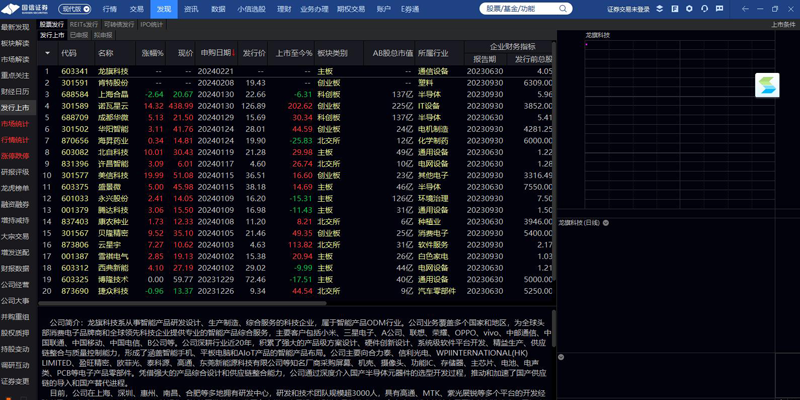Image resolution: width=800 pixels, height=400 pixels.
Task: Switch to the 可转债发行 sub-tab
Action: [x=119, y=24]
